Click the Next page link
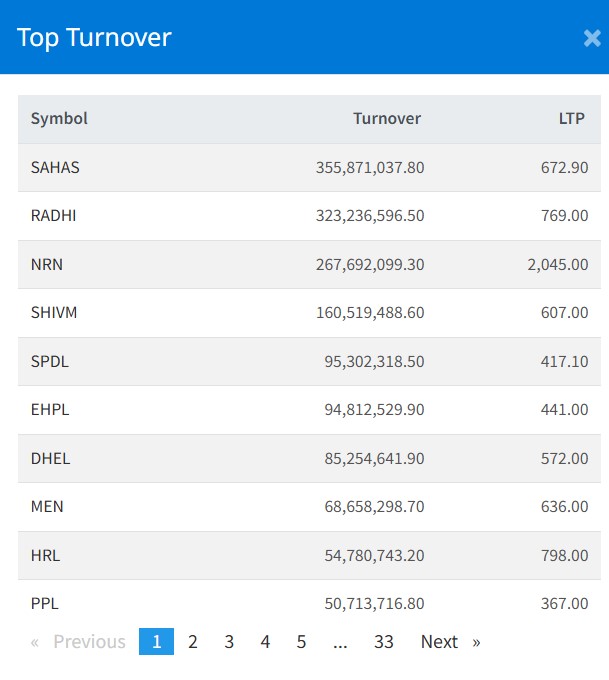This screenshot has width=609, height=680. click(x=450, y=642)
